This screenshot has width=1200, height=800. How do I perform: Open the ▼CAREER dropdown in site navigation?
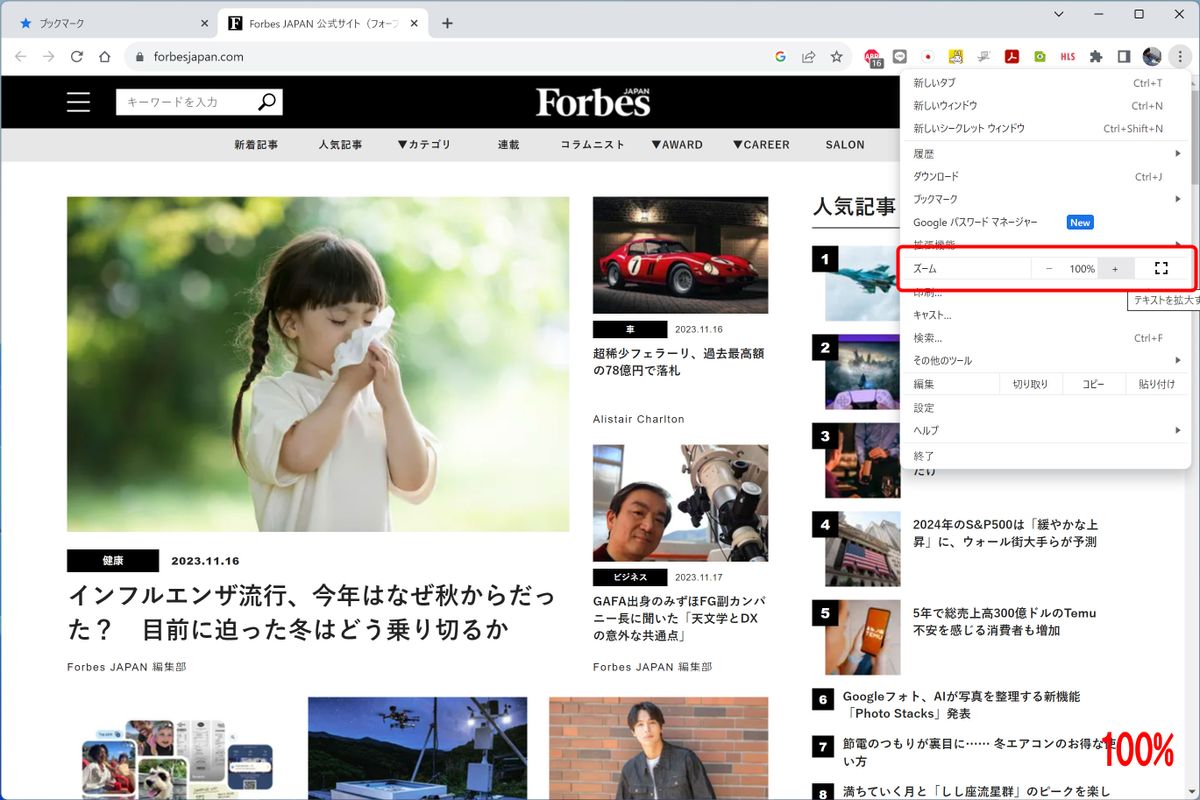761,145
